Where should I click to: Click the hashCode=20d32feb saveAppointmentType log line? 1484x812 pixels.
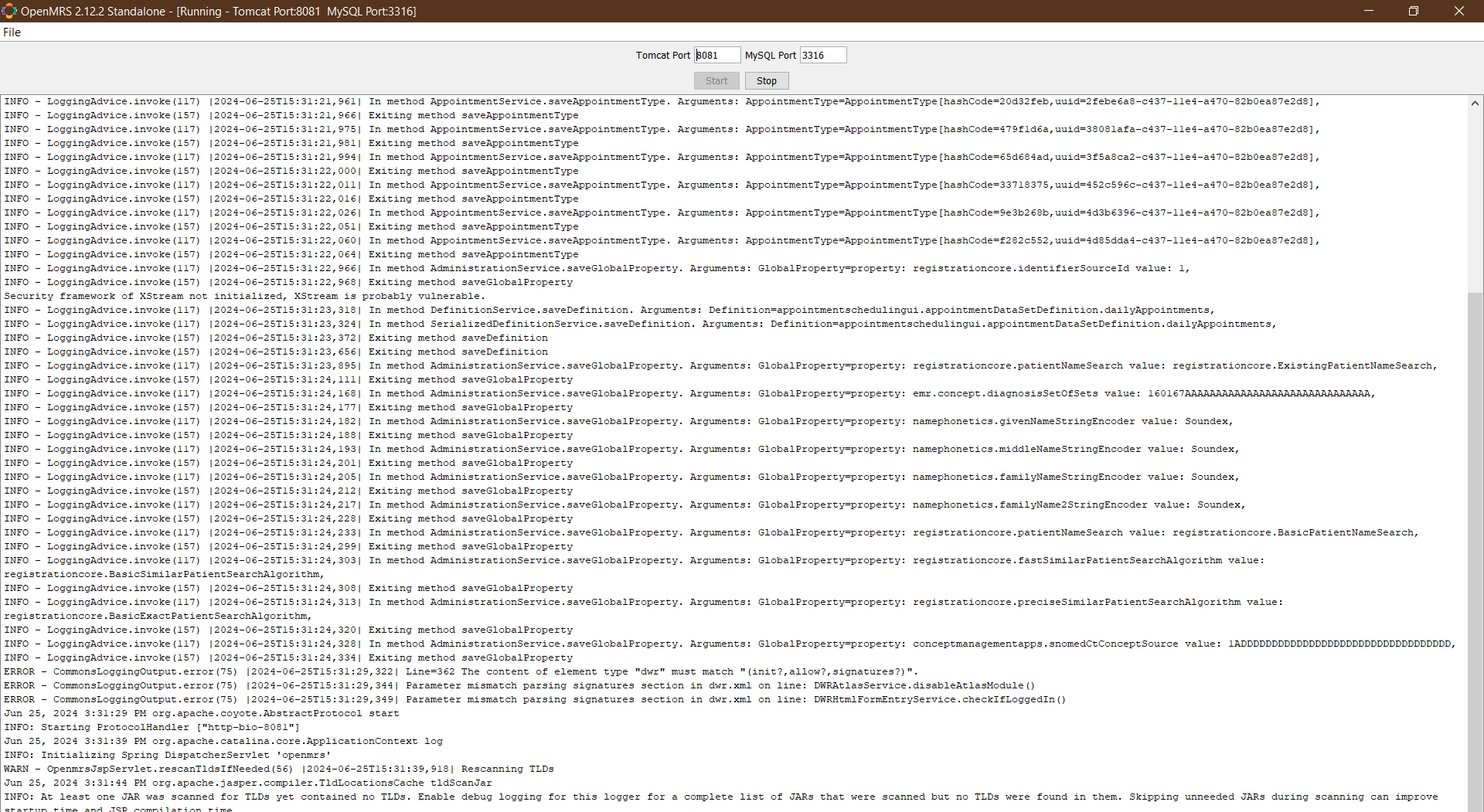662,102
